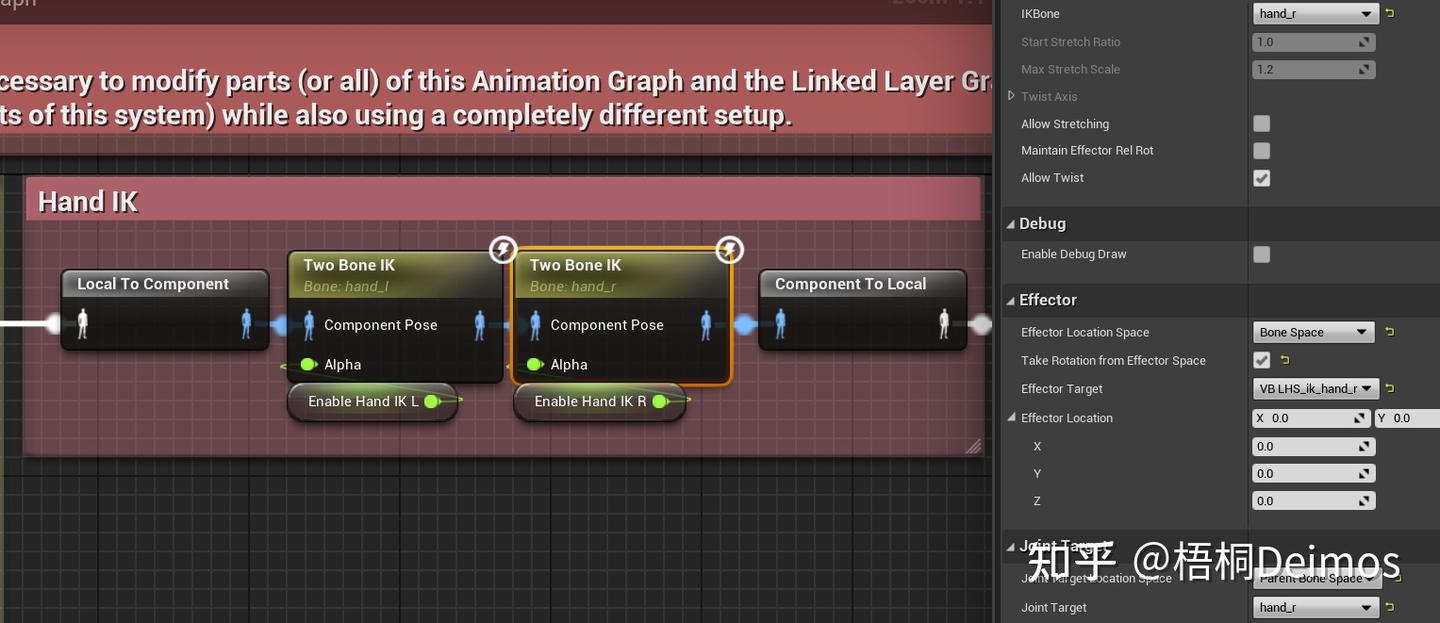Click the lightning bolt icon on hand_r Two Bone IK
The width and height of the screenshot is (1440, 623).
pos(729,249)
